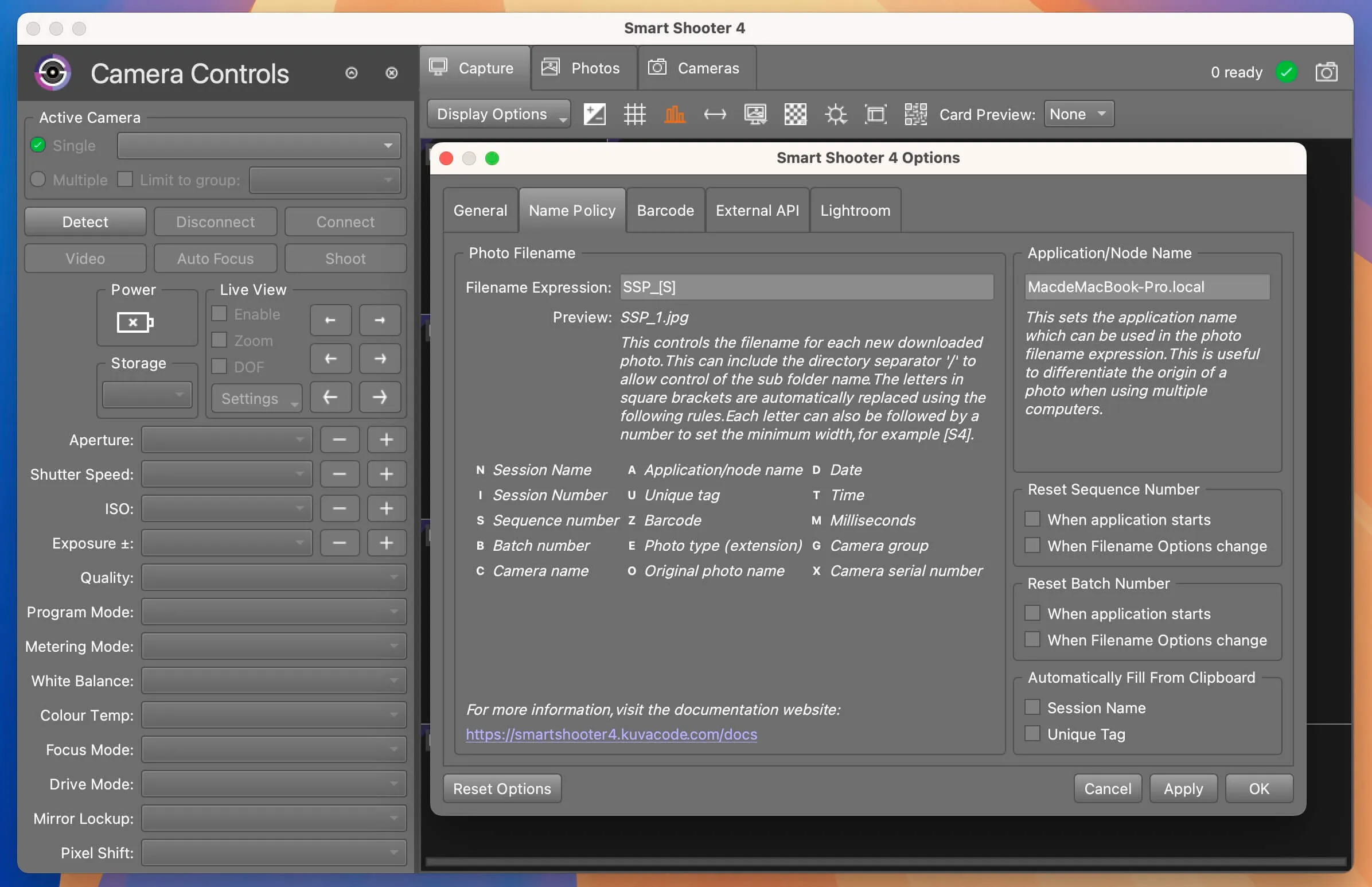Open White Balance dropdown

pyautogui.click(x=274, y=681)
